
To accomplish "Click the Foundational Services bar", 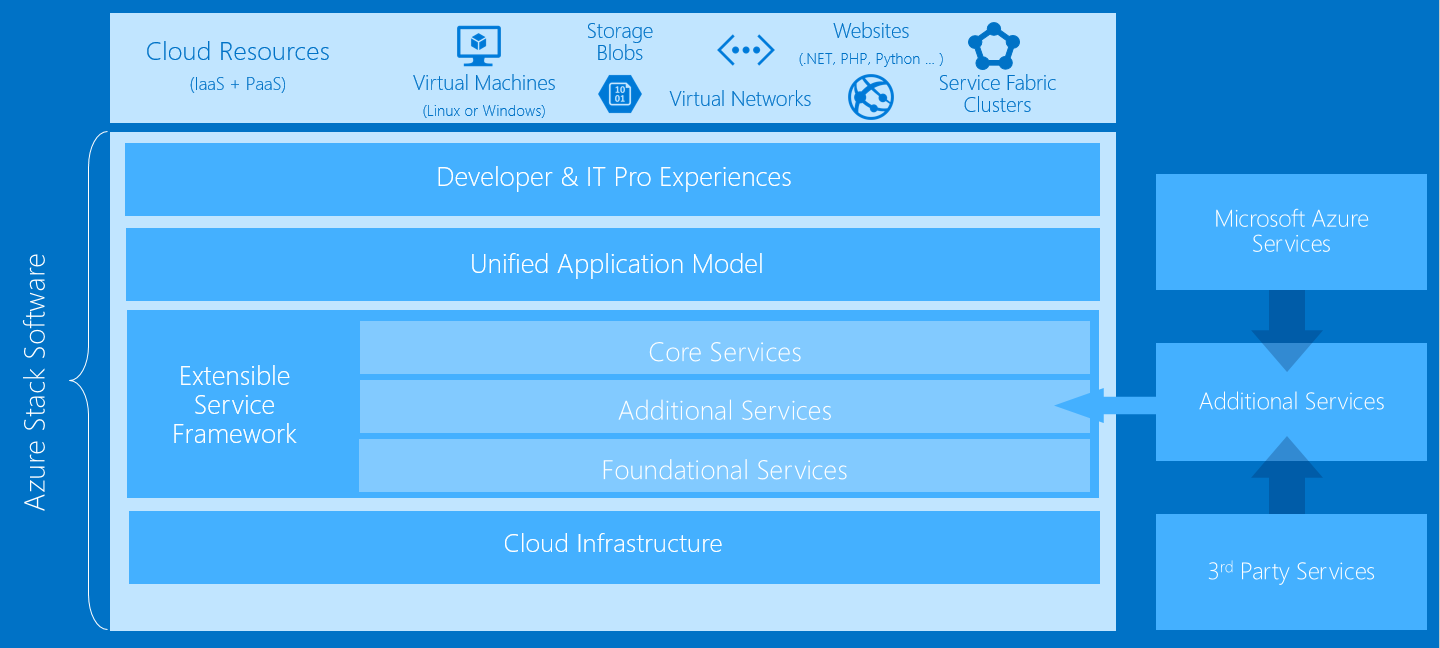I will pyautogui.click(x=724, y=466).
